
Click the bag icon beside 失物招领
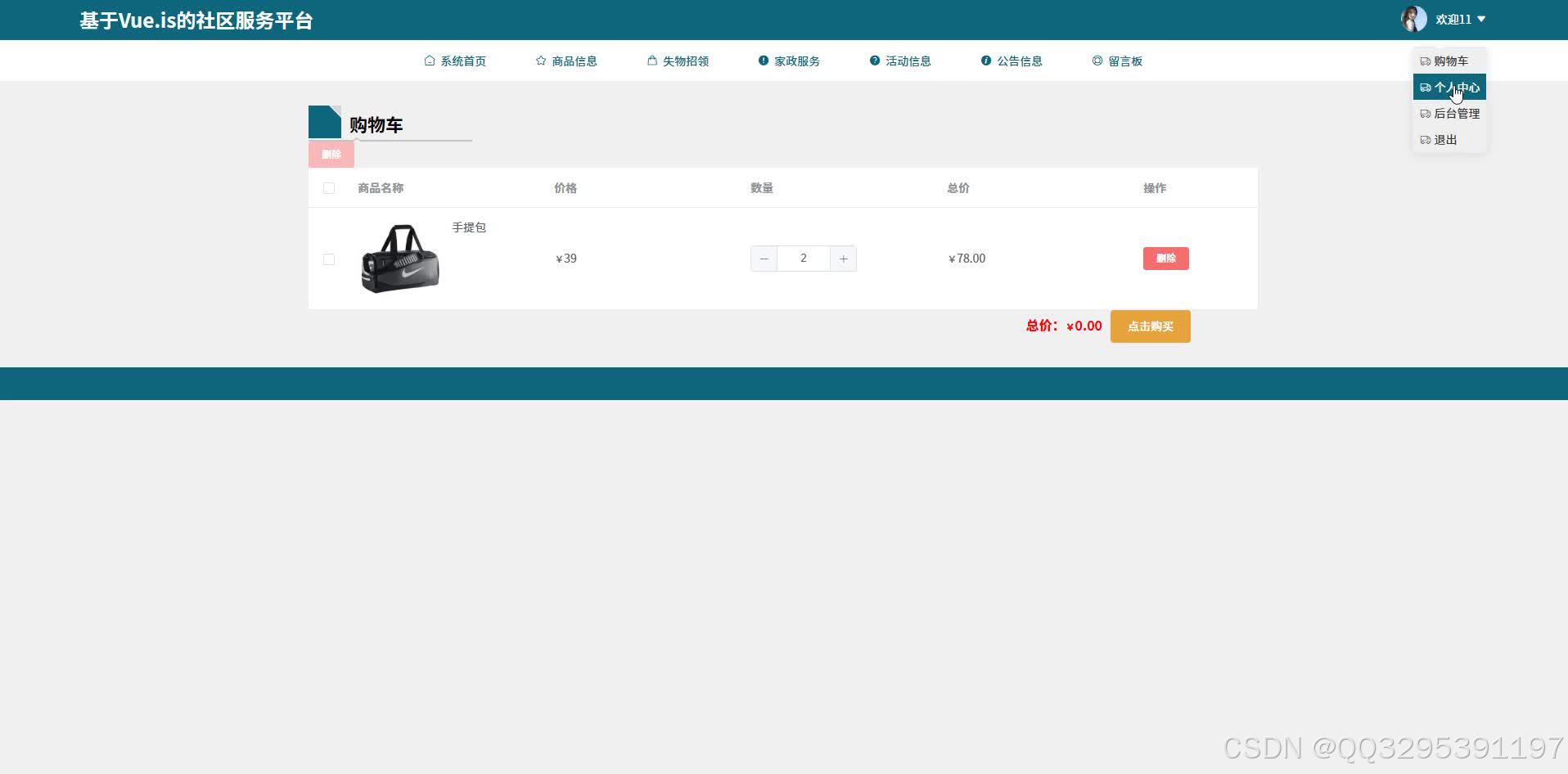[x=652, y=61]
